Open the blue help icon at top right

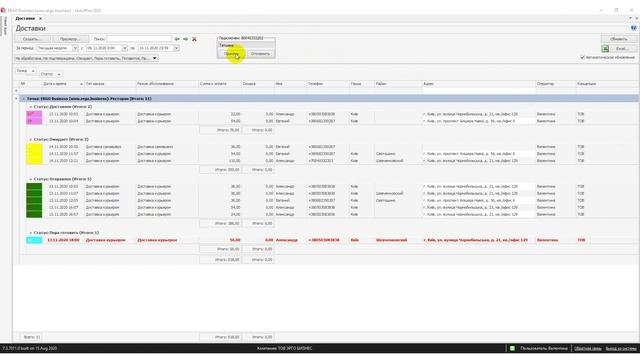point(633,28)
